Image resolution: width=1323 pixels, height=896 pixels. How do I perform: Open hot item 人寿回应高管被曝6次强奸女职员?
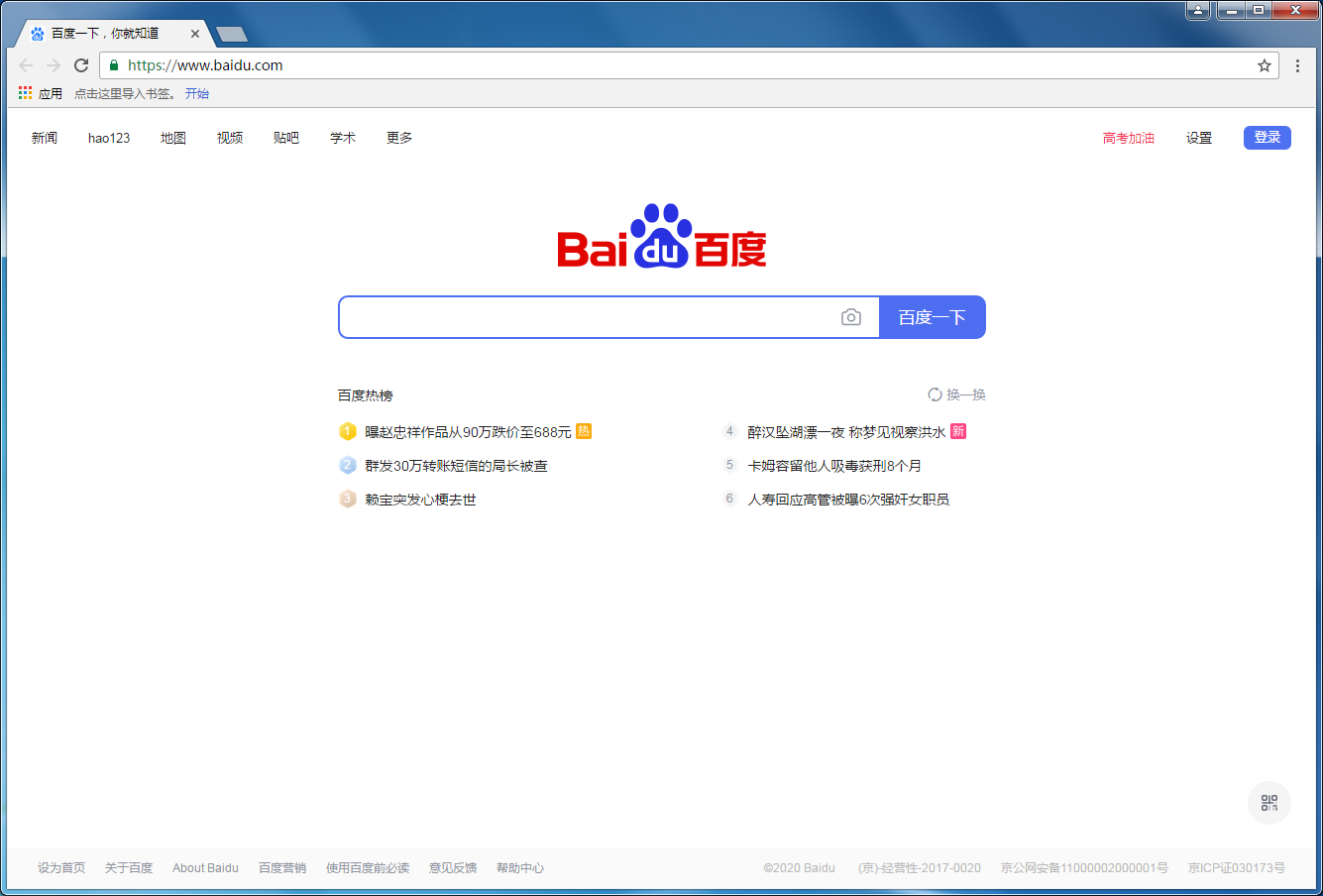point(849,500)
